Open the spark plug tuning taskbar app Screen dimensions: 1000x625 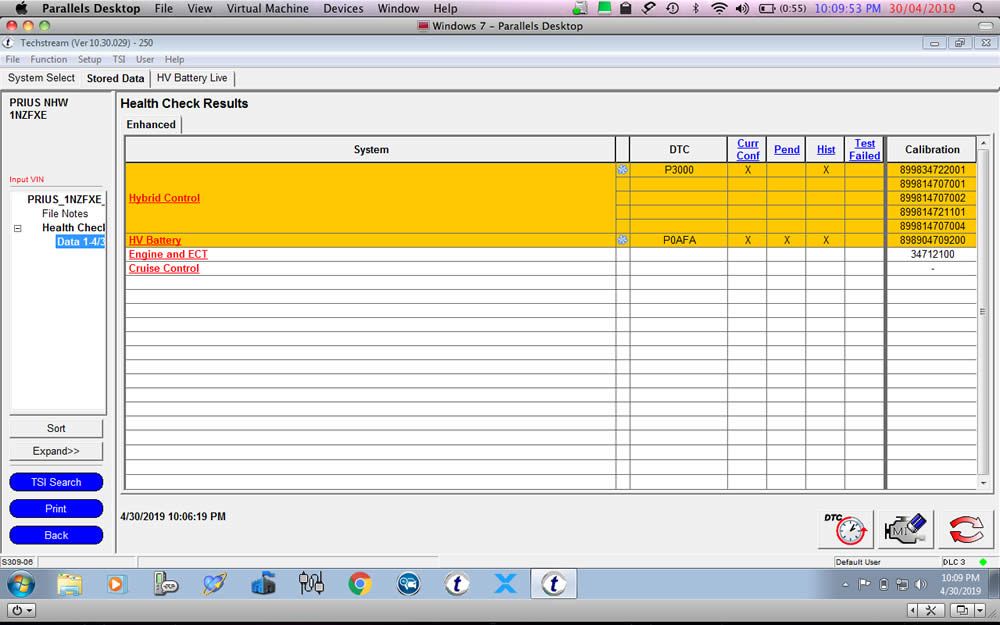click(311, 584)
